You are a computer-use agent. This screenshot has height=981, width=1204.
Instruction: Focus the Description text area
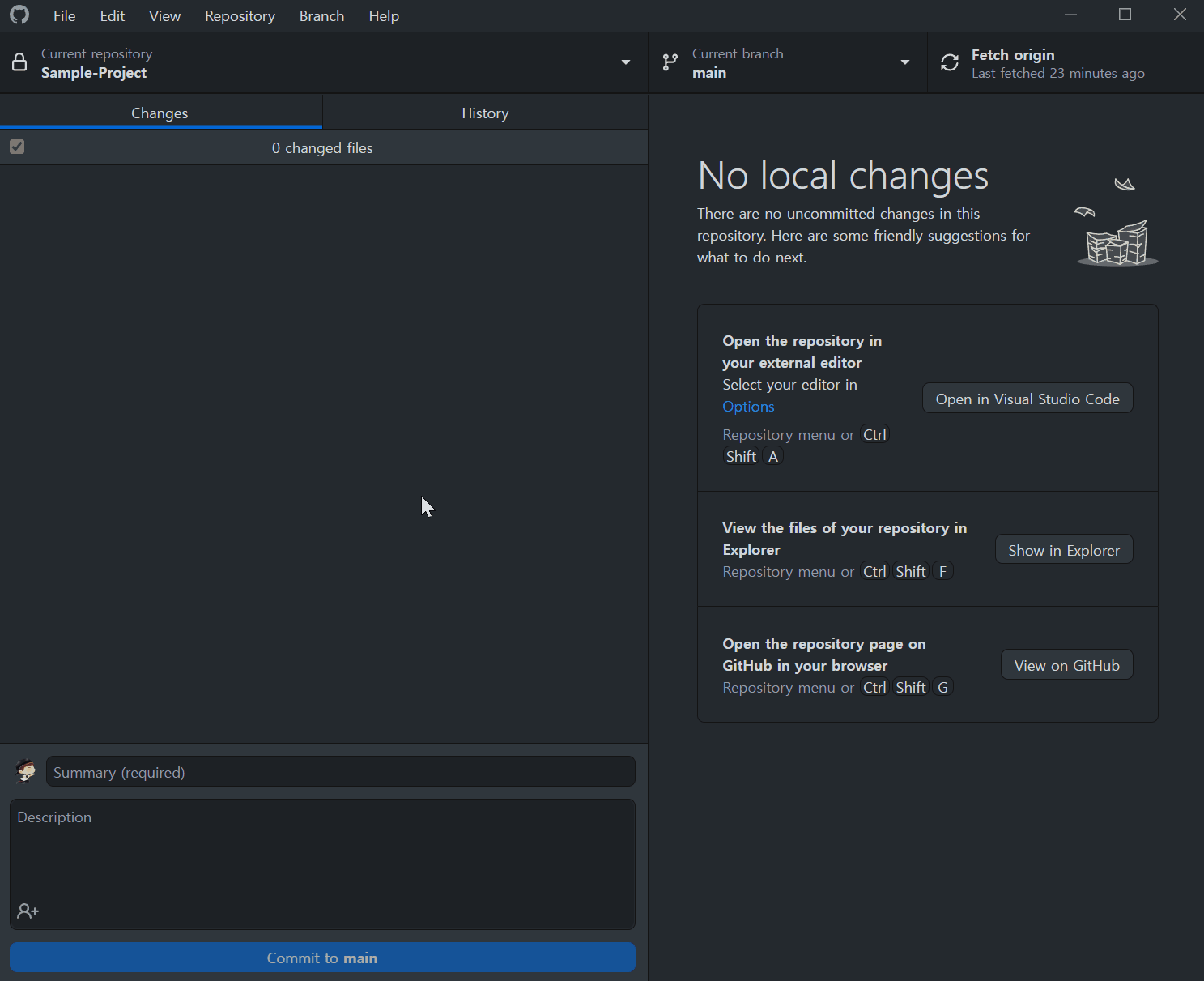(x=322, y=864)
